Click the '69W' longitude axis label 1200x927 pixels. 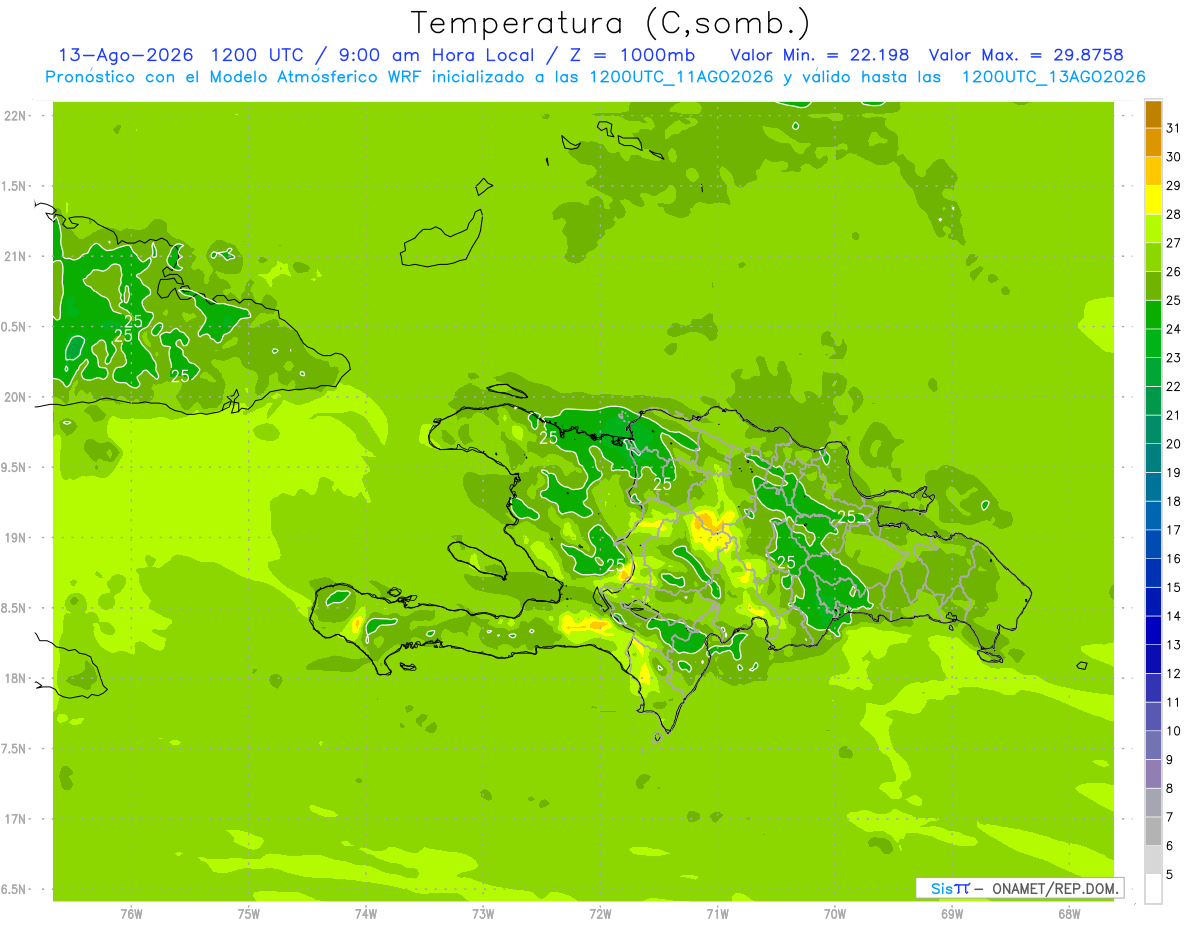pos(952,914)
